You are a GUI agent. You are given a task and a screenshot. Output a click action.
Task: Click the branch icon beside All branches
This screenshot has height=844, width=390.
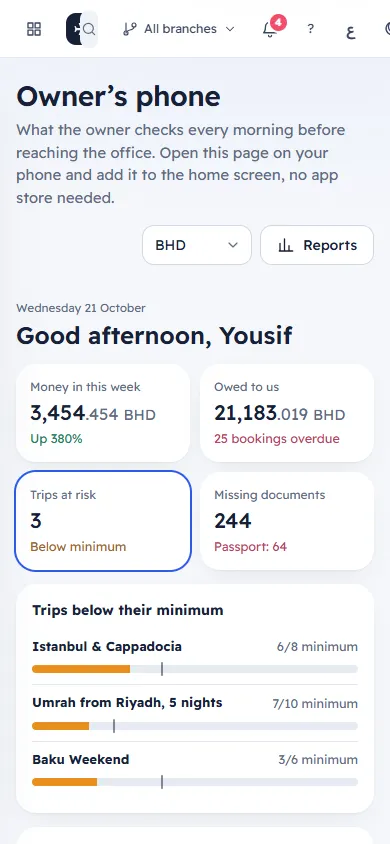click(129, 29)
